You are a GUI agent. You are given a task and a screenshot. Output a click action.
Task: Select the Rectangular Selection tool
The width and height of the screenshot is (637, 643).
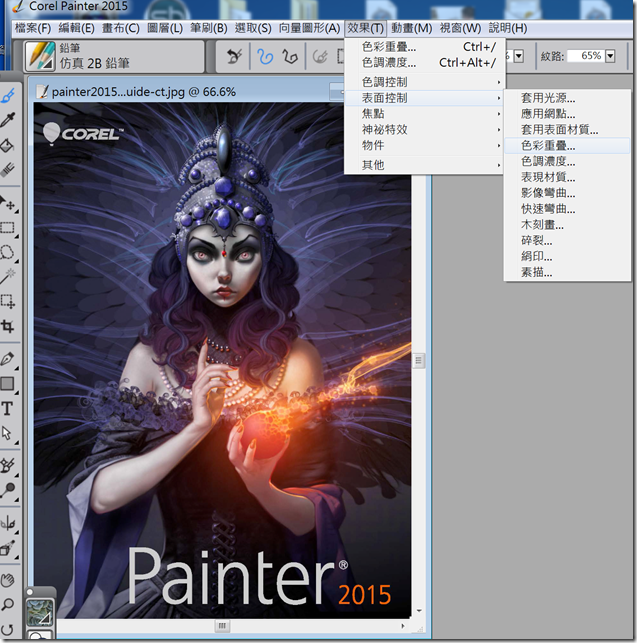8,228
